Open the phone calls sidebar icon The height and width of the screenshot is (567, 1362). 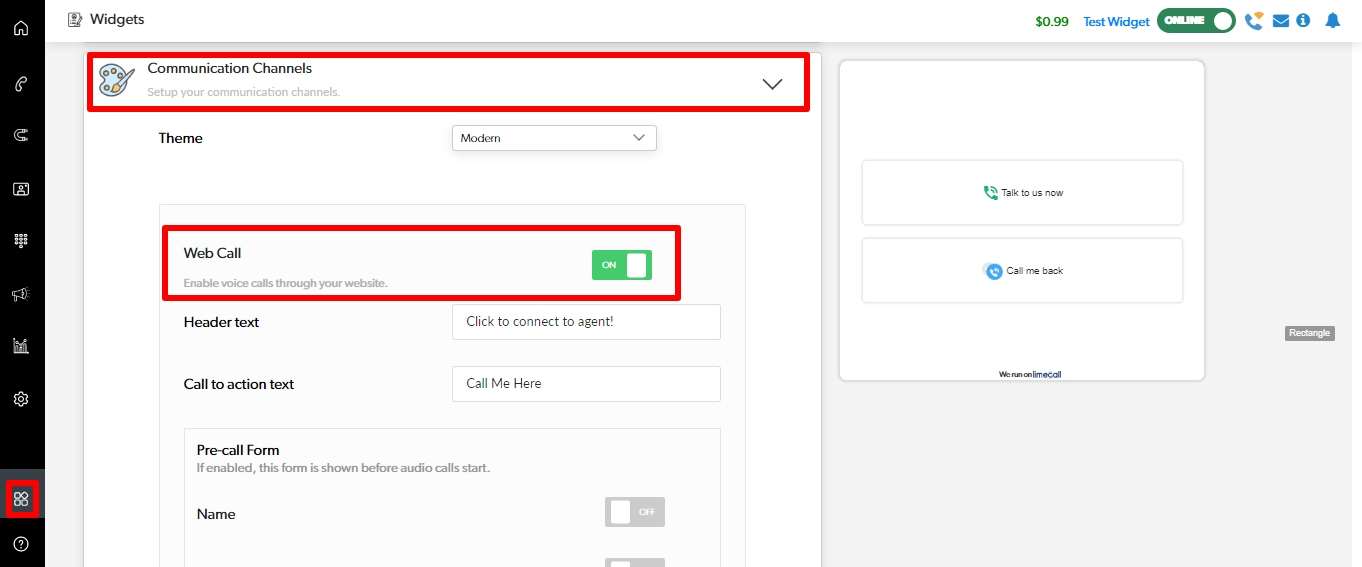click(x=21, y=83)
